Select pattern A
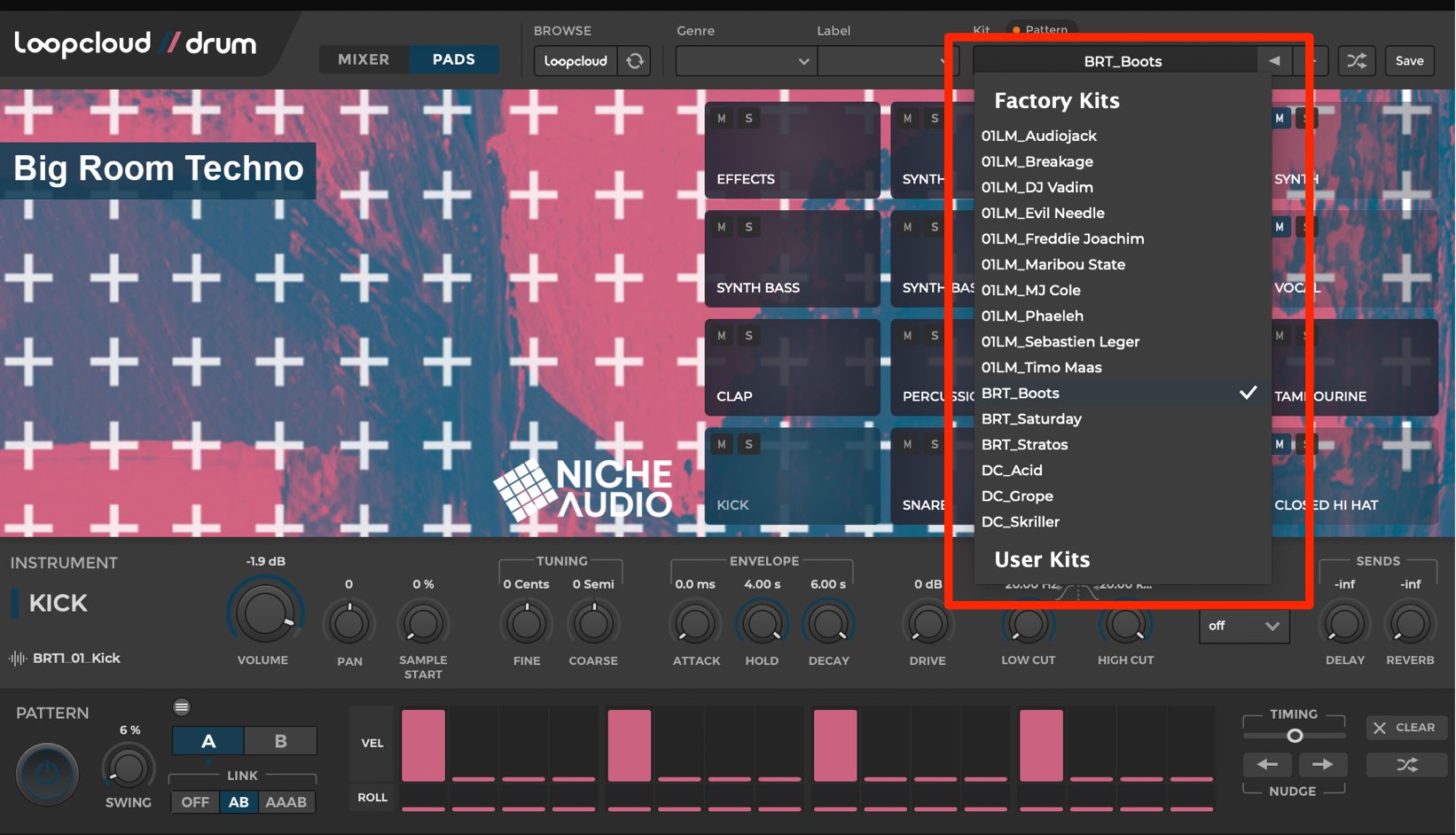1456x835 pixels. [x=208, y=741]
